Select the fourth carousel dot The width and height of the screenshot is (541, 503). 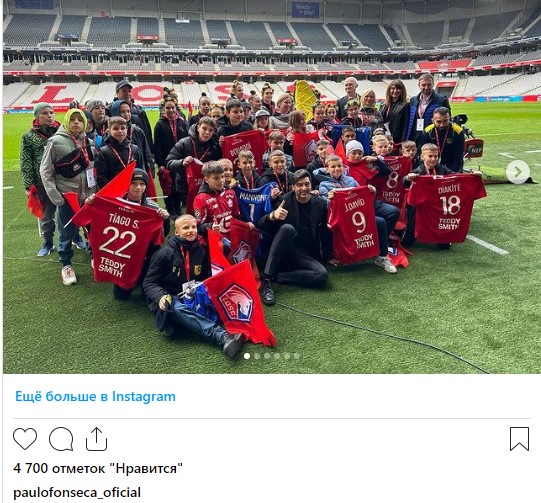coord(277,356)
